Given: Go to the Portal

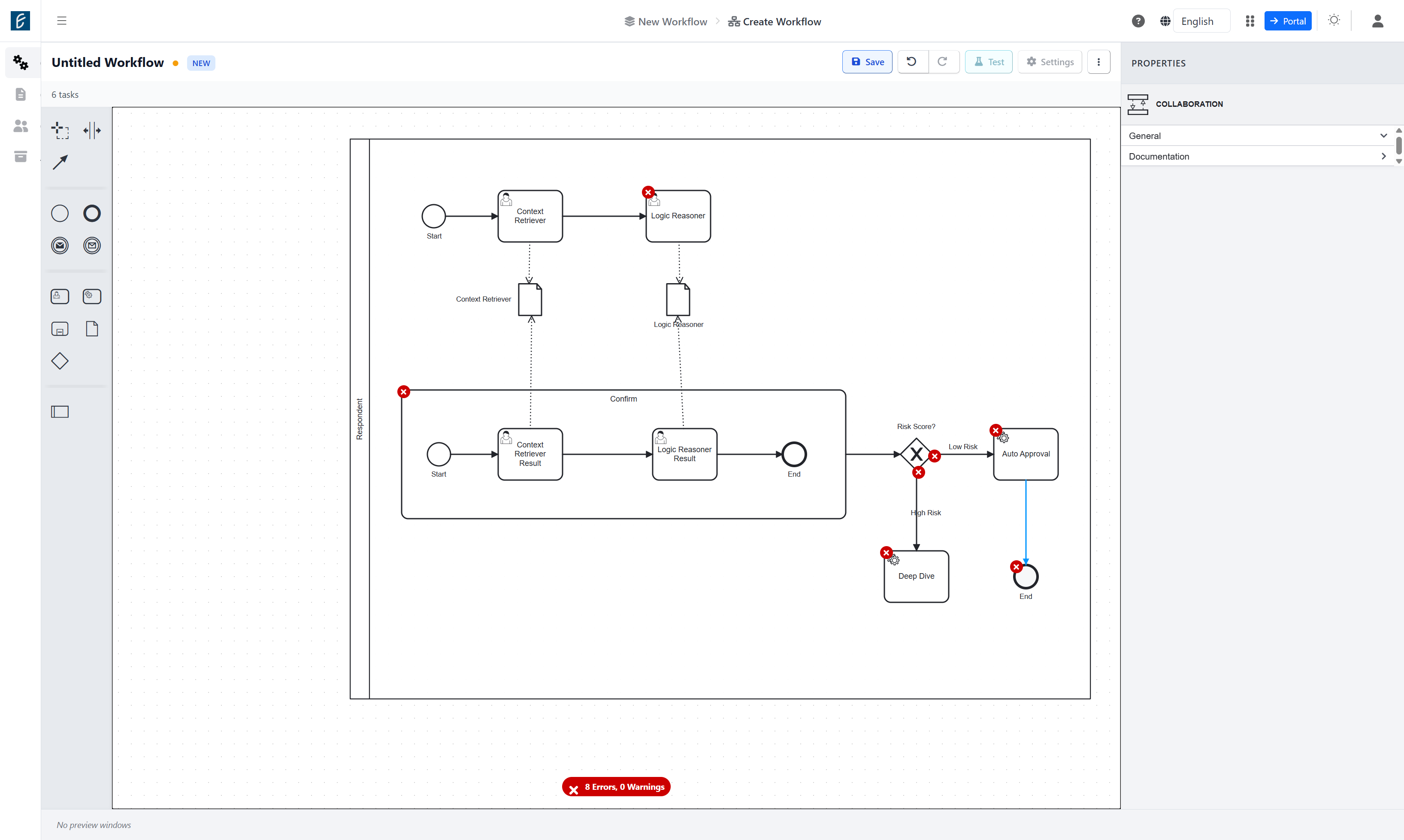Looking at the screenshot, I should (x=1287, y=21).
